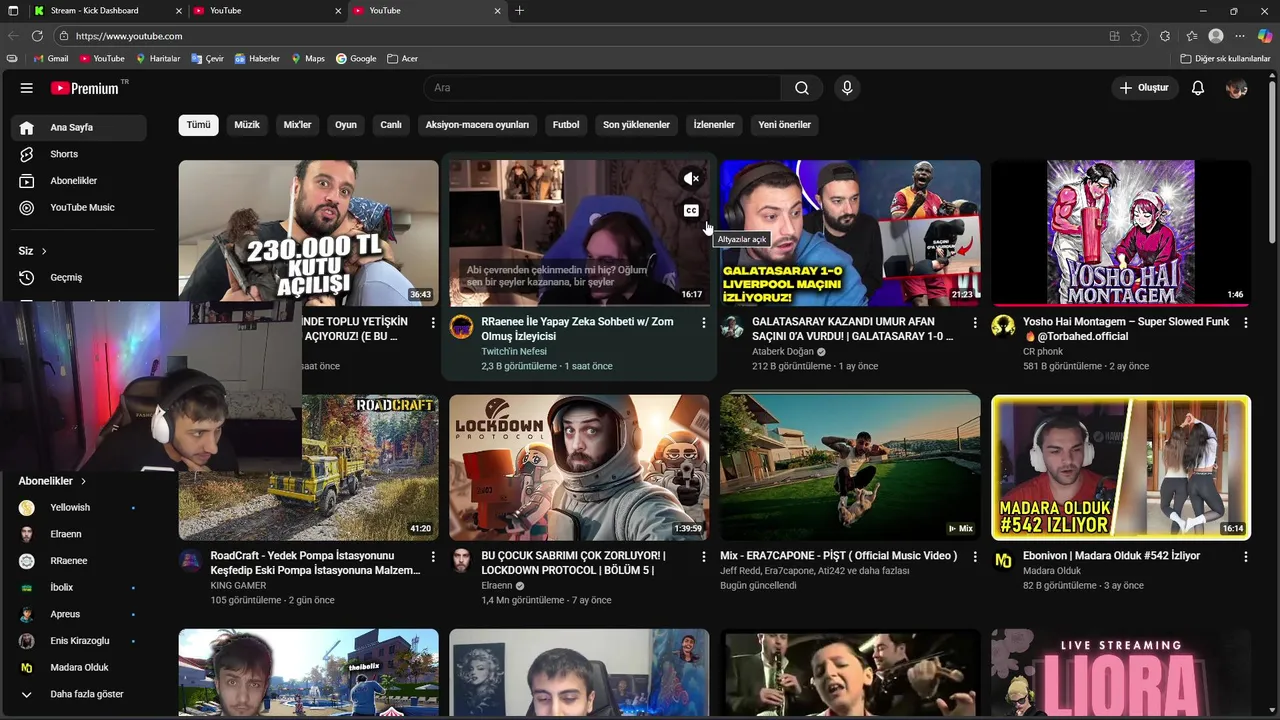Click the search magnifier button

pyautogui.click(x=801, y=88)
